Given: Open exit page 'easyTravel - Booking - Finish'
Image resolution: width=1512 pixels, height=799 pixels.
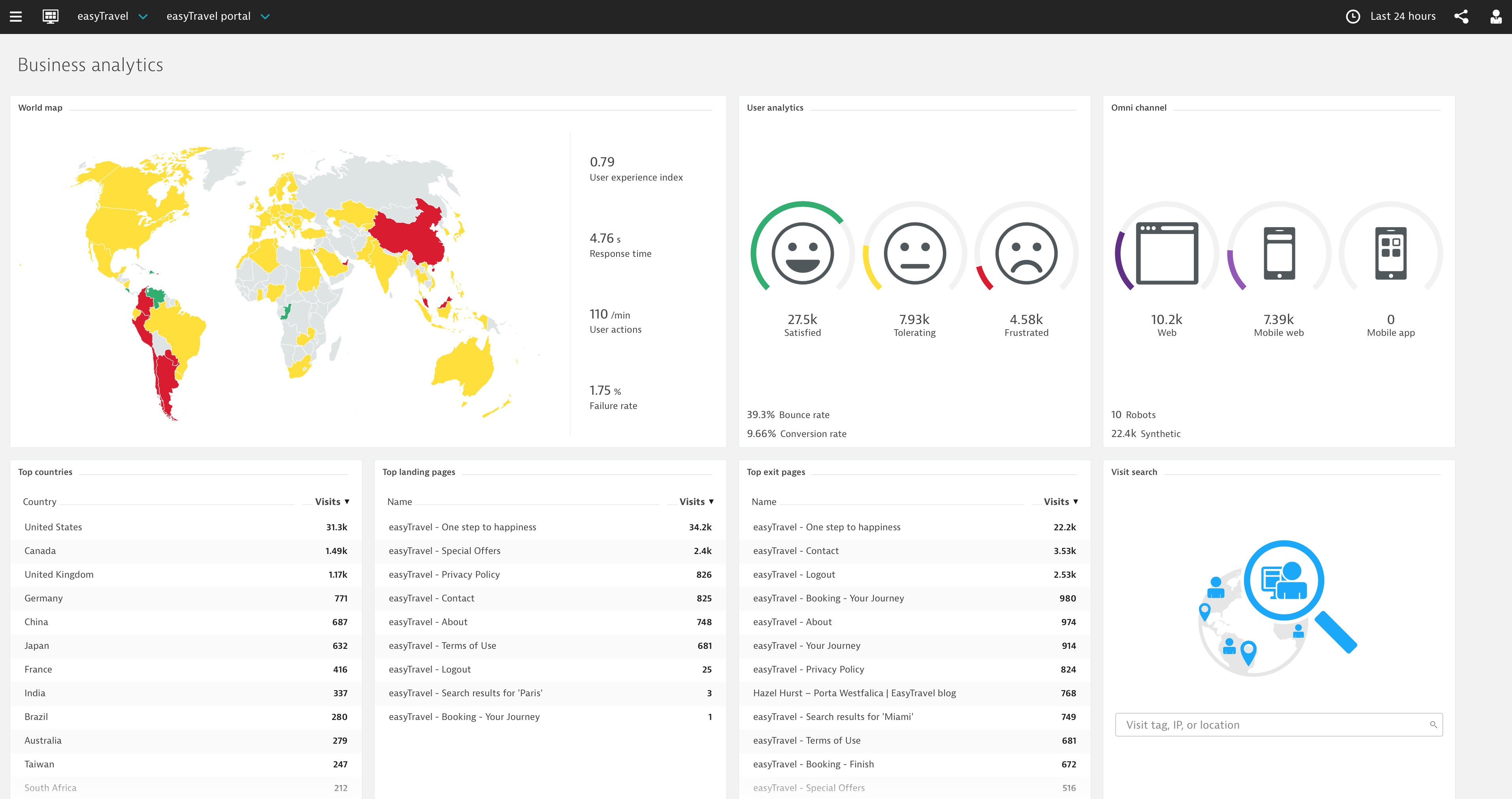Looking at the screenshot, I should click(x=813, y=764).
